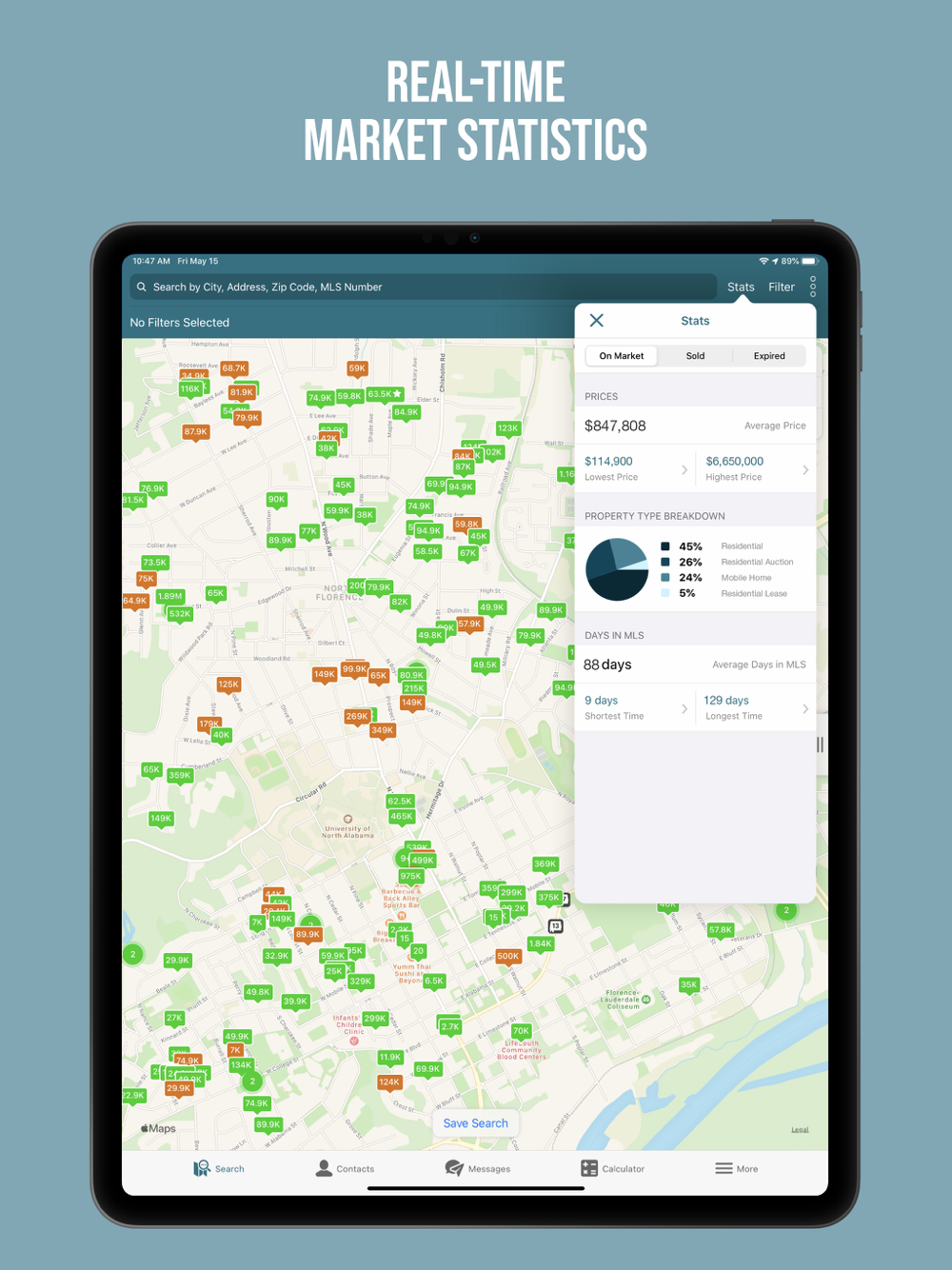The image size is (952, 1270).
Task: Click the Apple Maps logo
Action: (159, 1128)
